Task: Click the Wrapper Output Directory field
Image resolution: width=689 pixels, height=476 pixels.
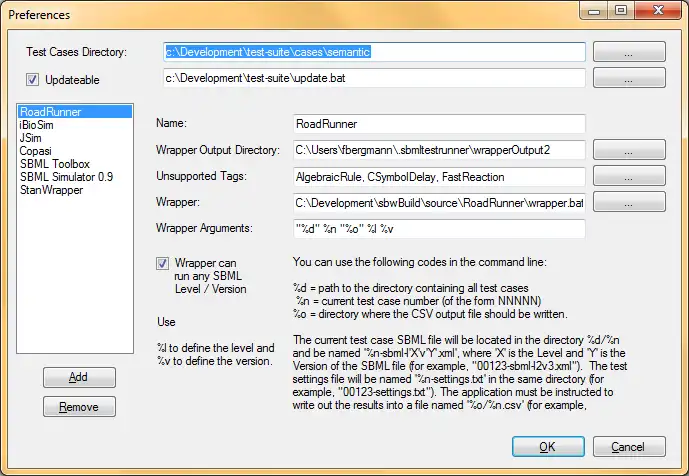Action: pyautogui.click(x=439, y=150)
